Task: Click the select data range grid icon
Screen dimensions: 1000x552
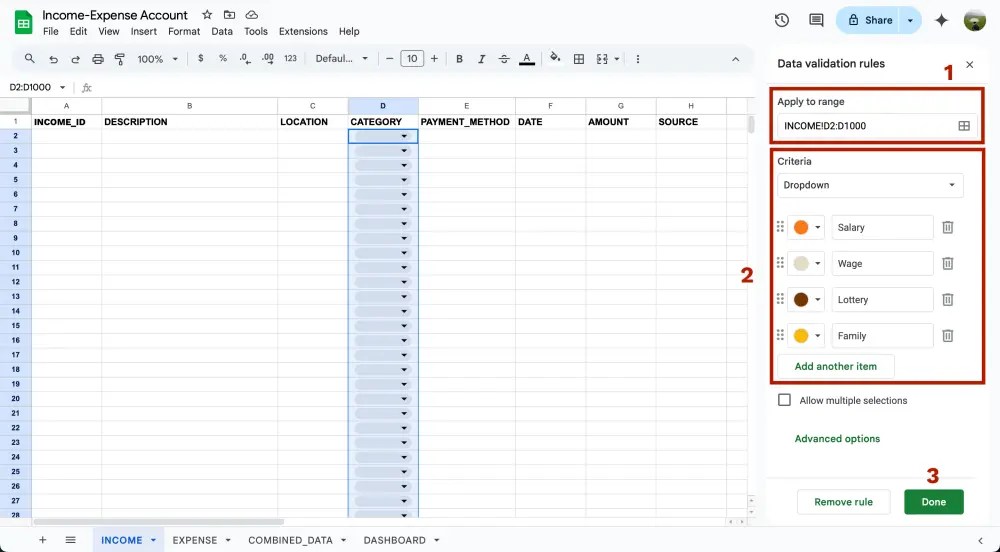Action: (x=964, y=126)
